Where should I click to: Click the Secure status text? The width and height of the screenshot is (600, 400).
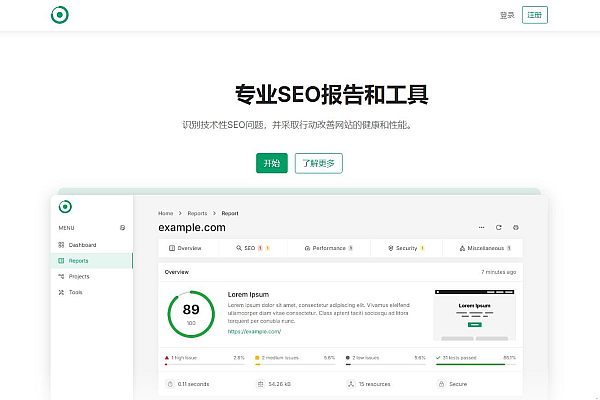pyautogui.click(x=458, y=384)
